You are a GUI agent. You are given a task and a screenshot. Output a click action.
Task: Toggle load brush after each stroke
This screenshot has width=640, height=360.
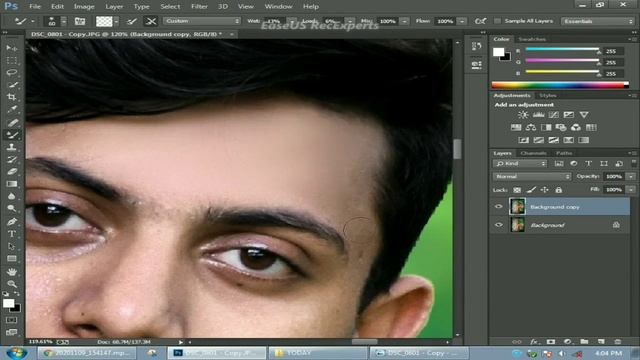[131, 21]
